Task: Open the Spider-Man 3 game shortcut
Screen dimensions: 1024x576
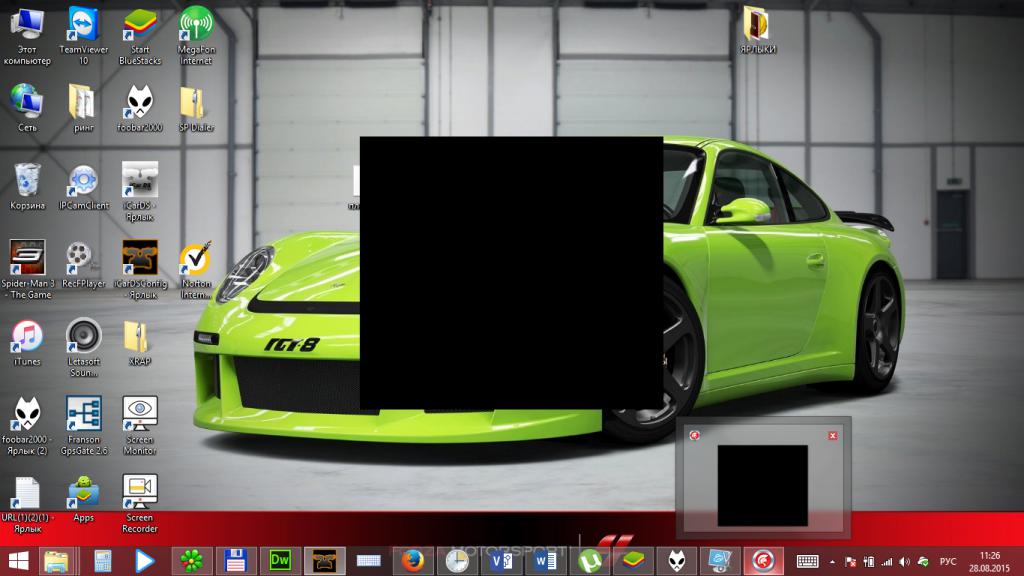Action: [27, 256]
